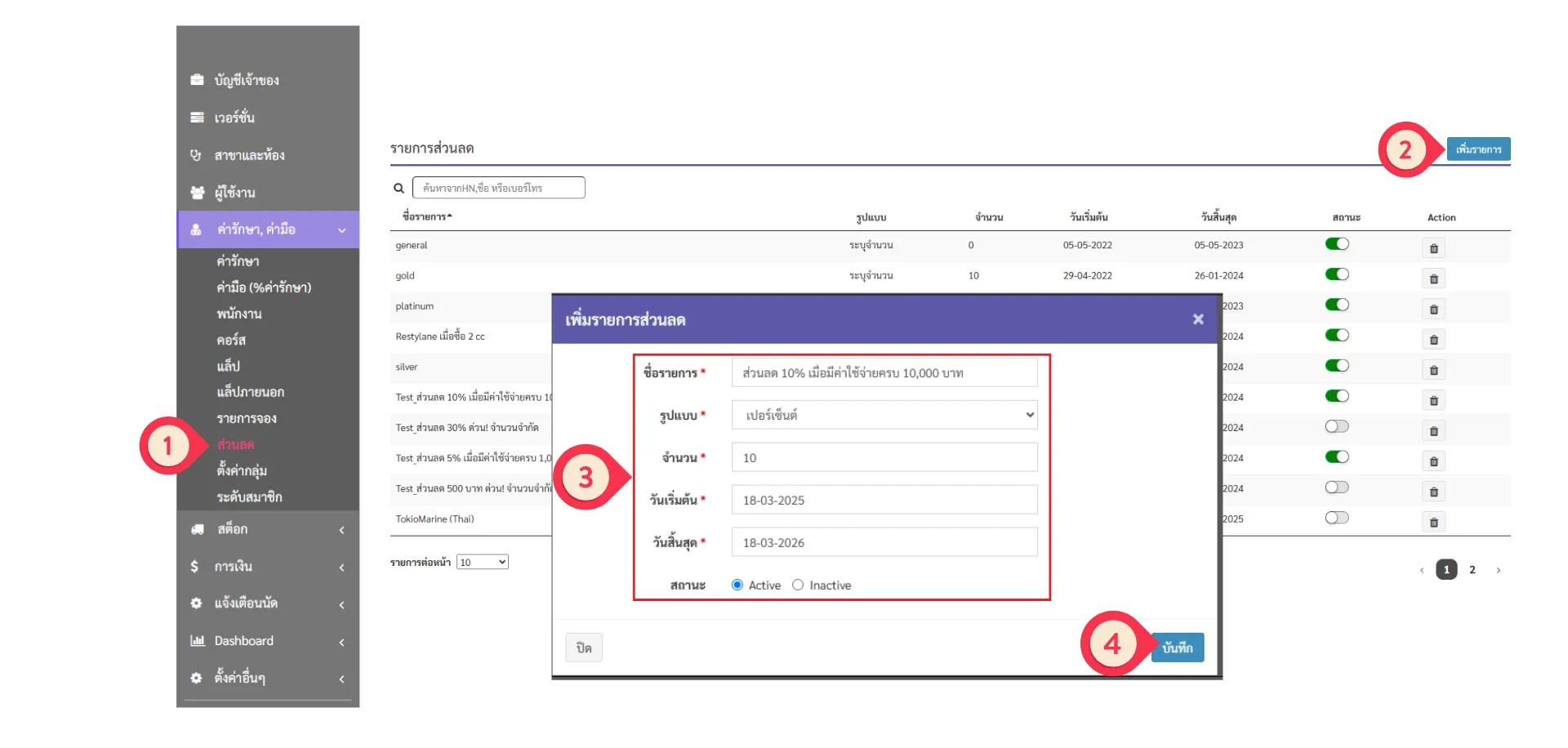Delete the general discount row via trash icon
This screenshot has width=1568, height=748.
1433,248
